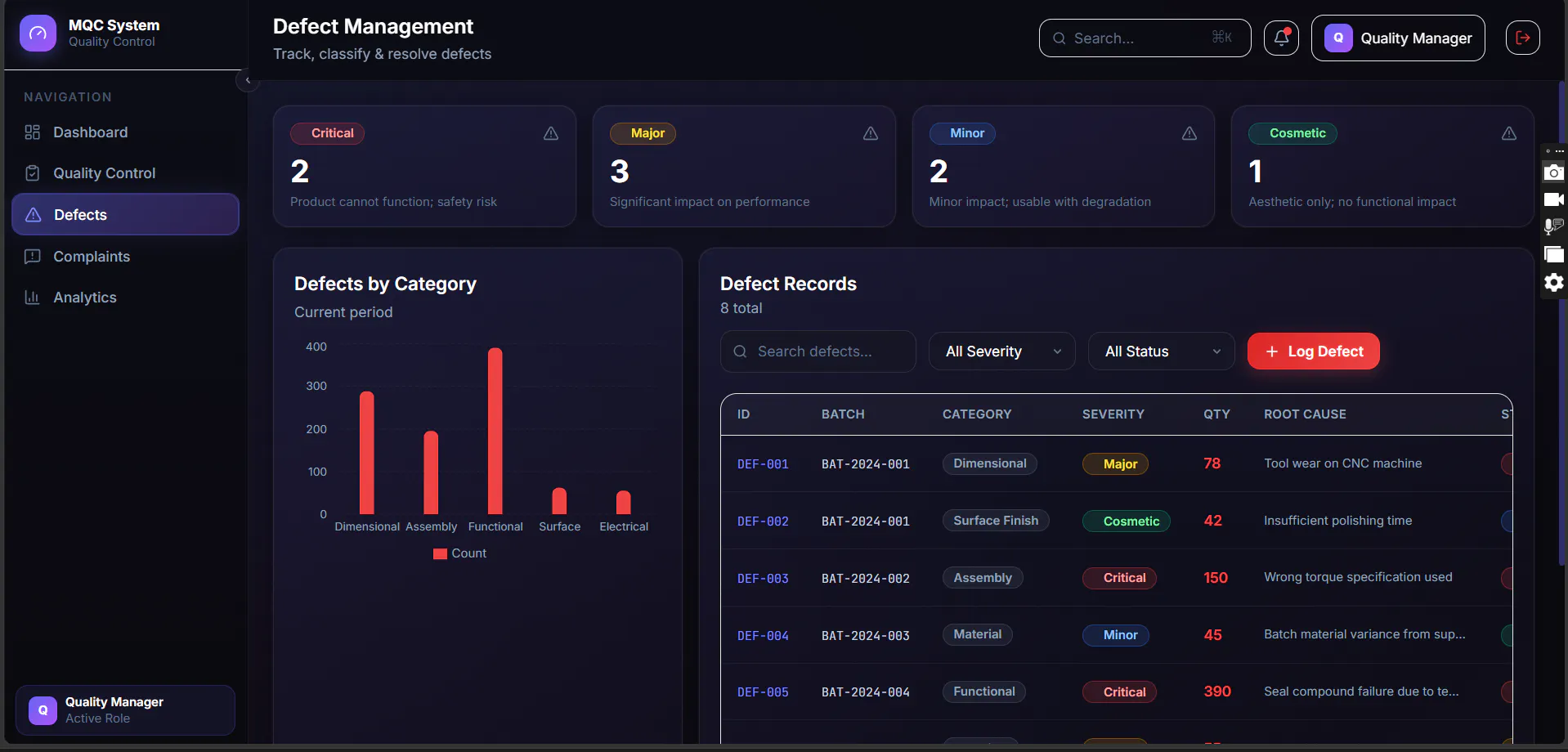Open the Quality Manager role switcher
Viewport: 1568px width, 752px height.
click(1398, 38)
